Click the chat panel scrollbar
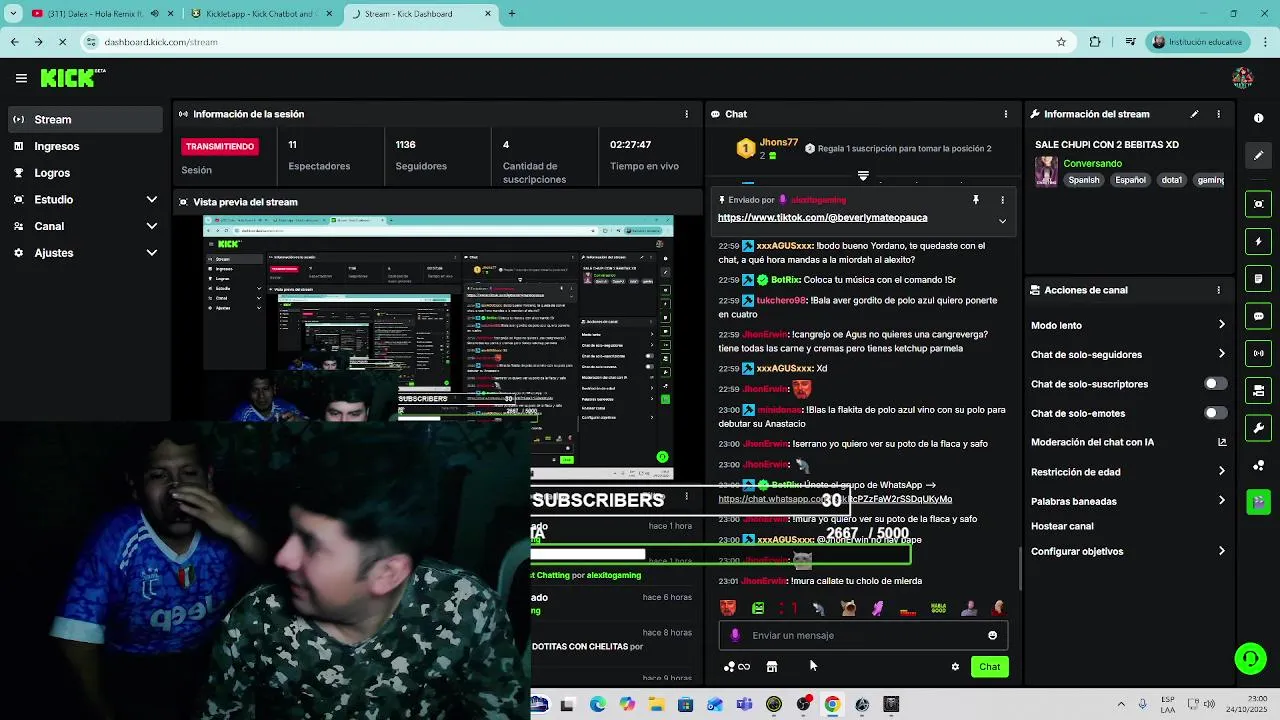The height and width of the screenshot is (720, 1280). [1019, 570]
